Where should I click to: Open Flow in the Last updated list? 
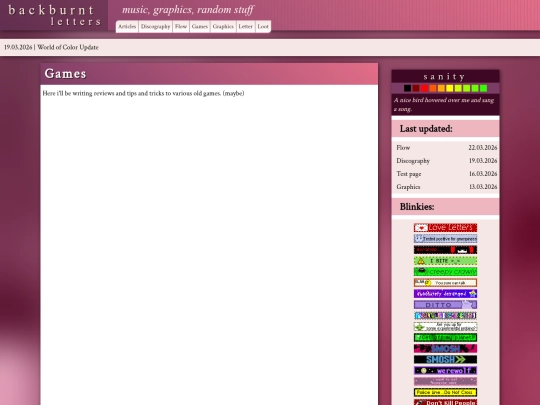[403, 148]
